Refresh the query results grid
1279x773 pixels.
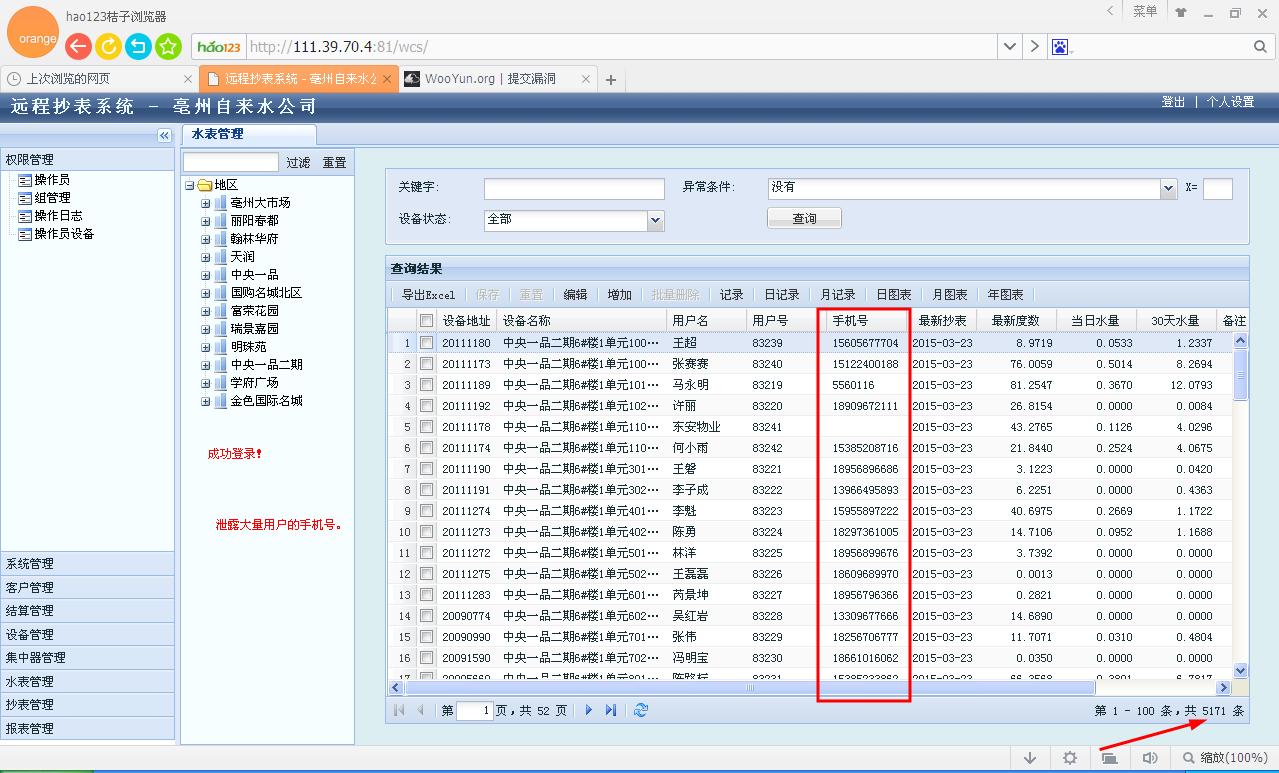641,710
